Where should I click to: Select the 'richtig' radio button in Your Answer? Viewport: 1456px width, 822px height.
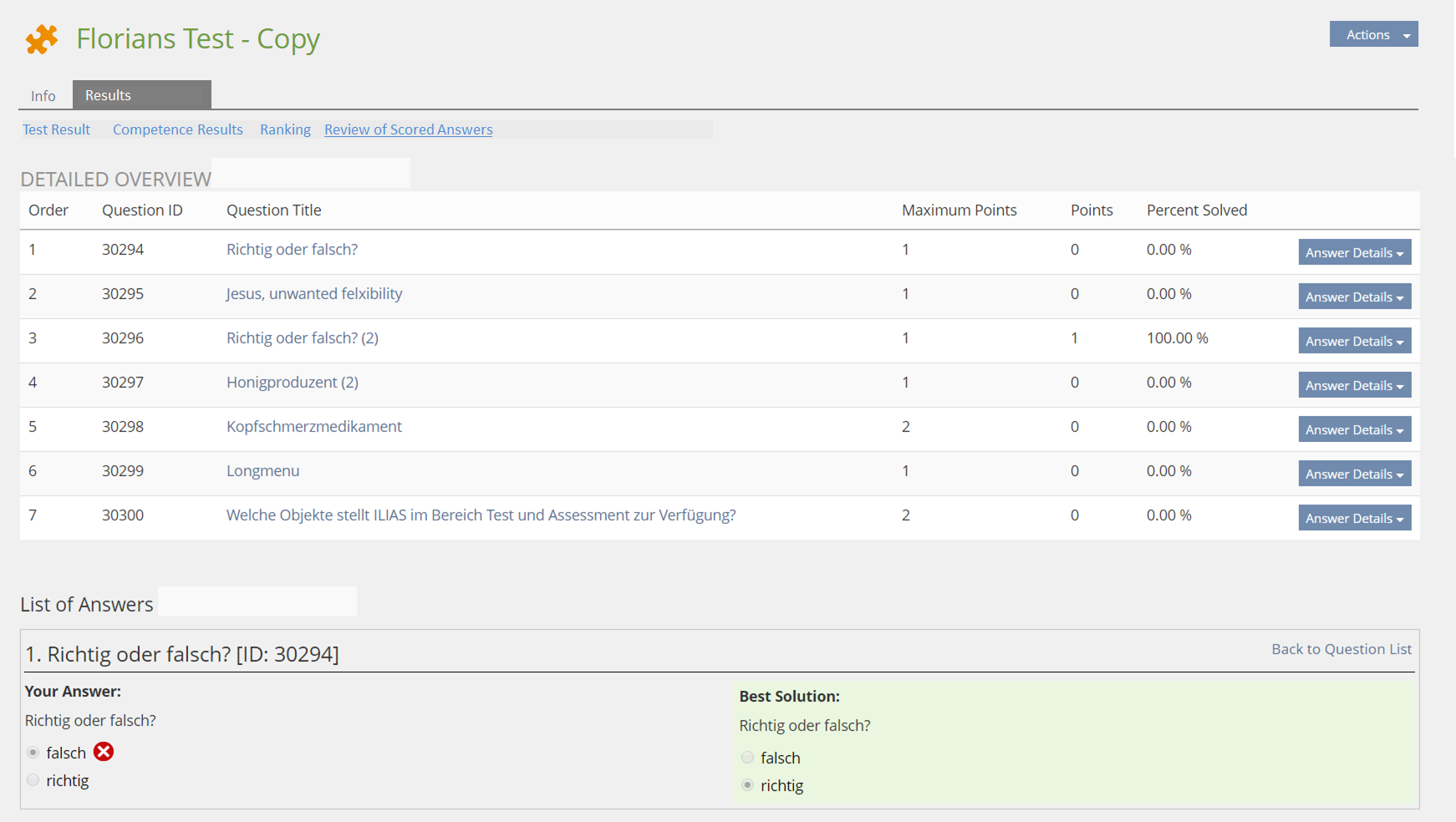[33, 780]
